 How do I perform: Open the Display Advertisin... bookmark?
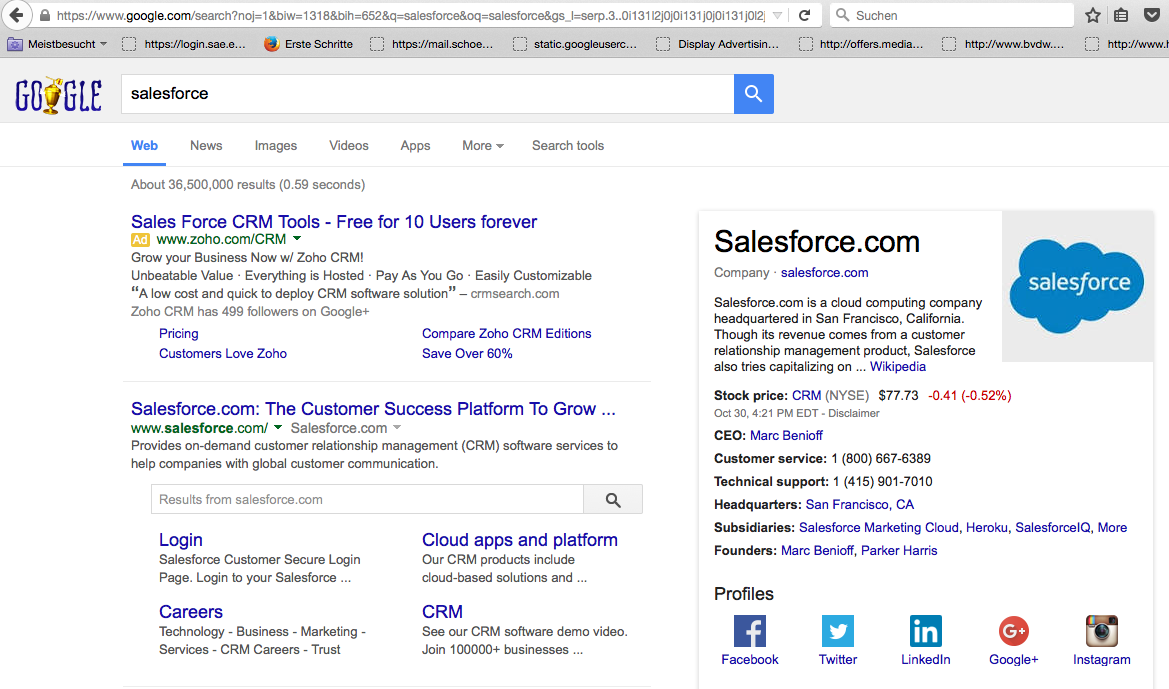tap(717, 44)
